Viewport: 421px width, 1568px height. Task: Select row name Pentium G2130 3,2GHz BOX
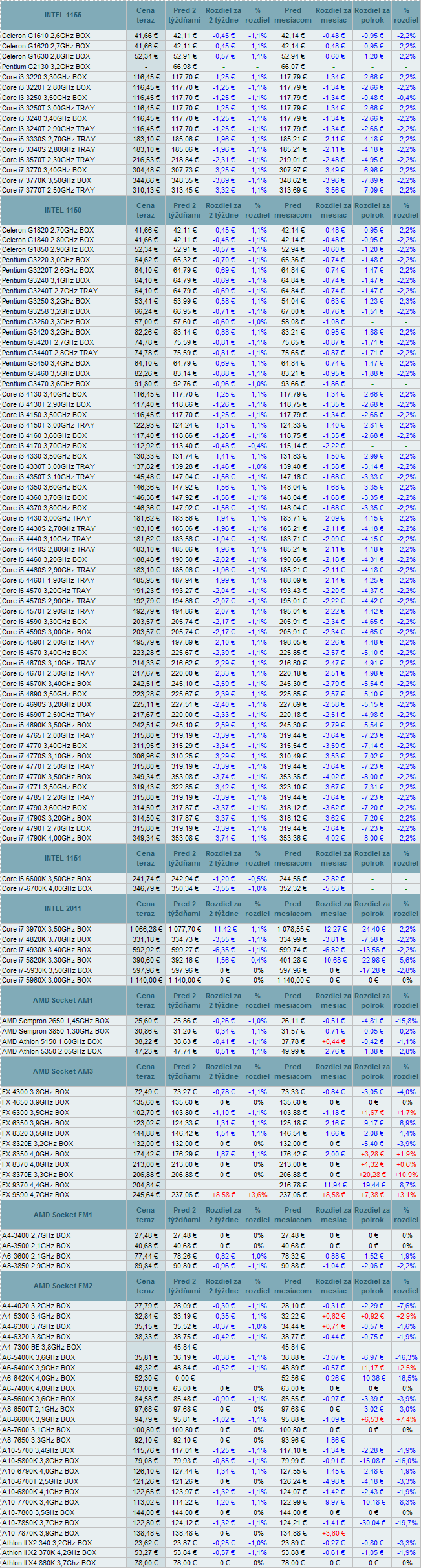click(46, 67)
